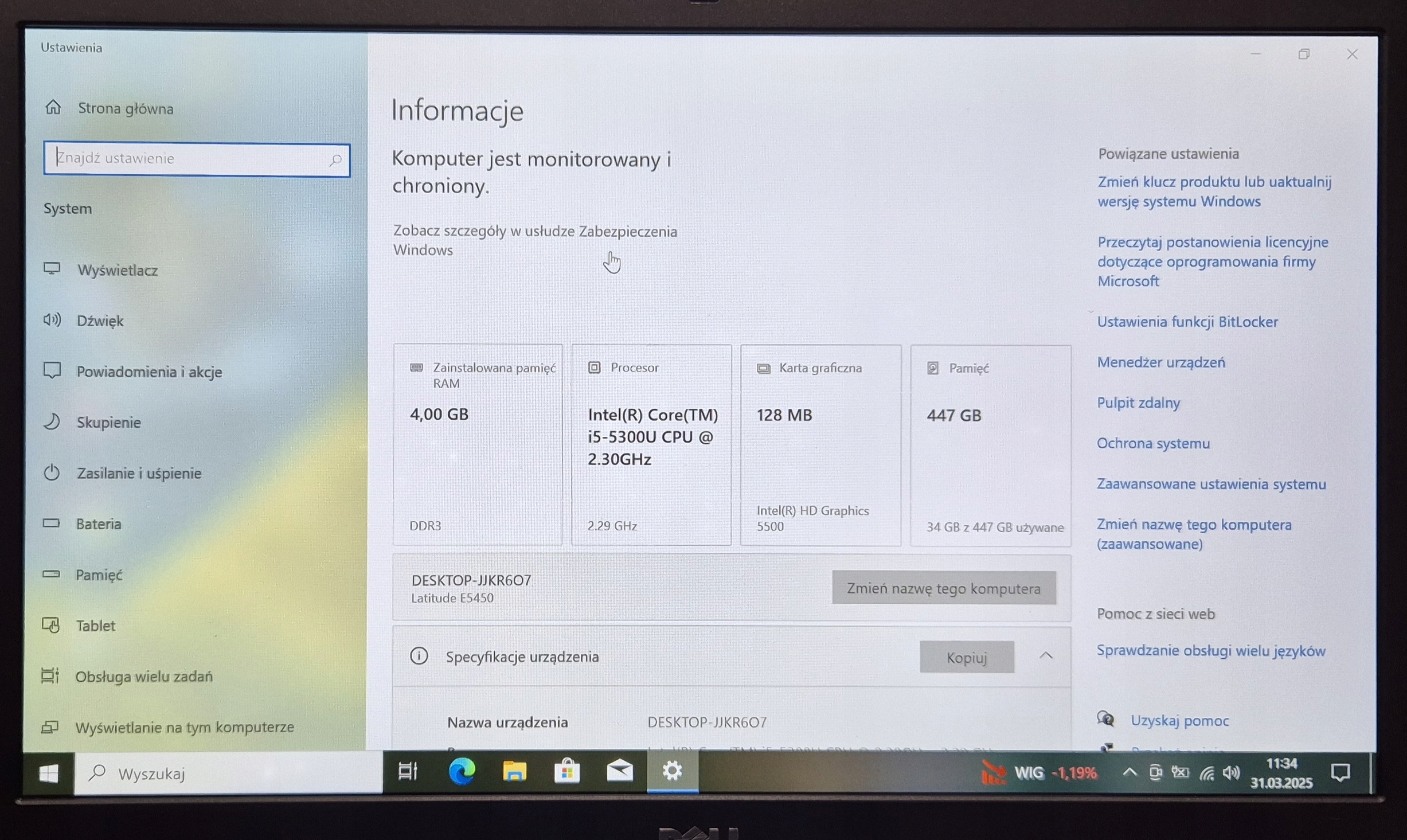1407x840 pixels.
Task: Click Zaawansowane ustawienia systemu link
Action: tap(1211, 484)
